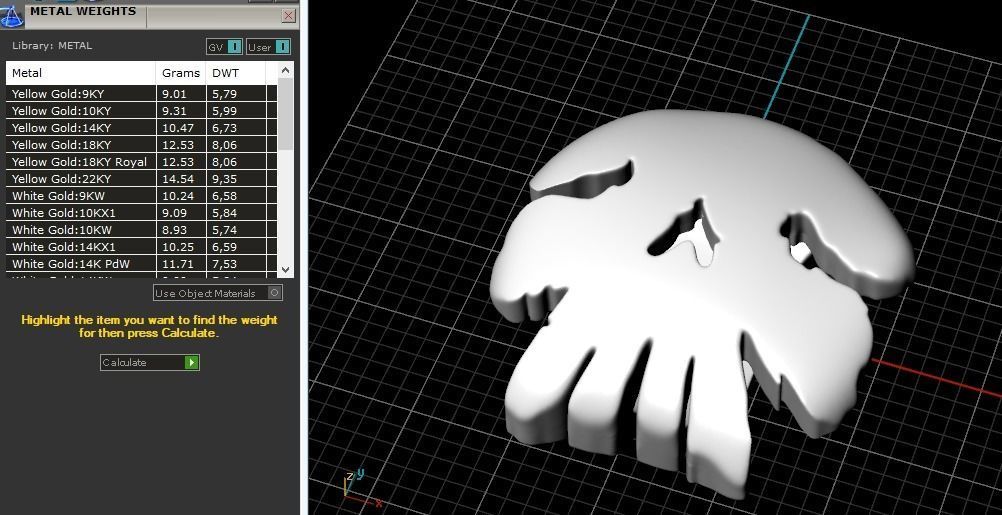
Task: Click the 9,35 DWT value
Action: tap(225, 179)
